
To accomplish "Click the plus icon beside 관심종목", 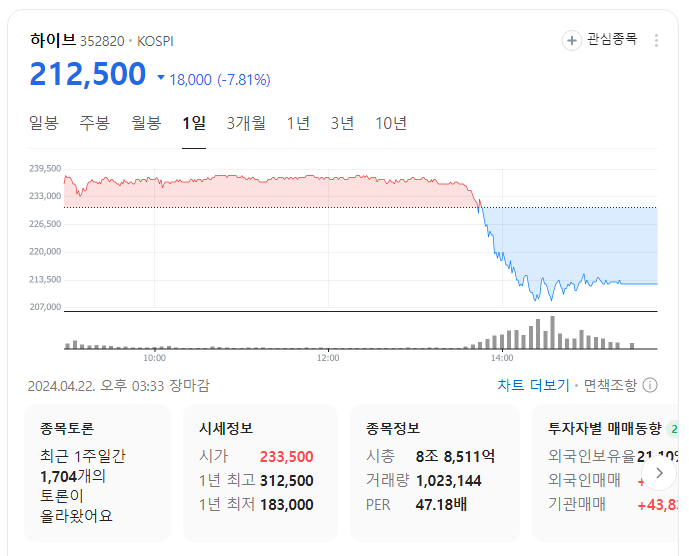I will click(x=572, y=40).
